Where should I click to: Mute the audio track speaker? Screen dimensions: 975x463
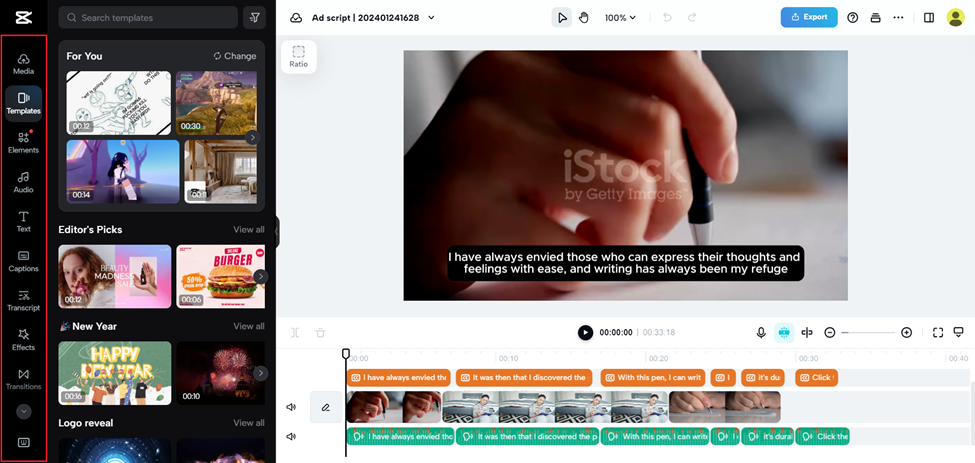[x=291, y=436]
